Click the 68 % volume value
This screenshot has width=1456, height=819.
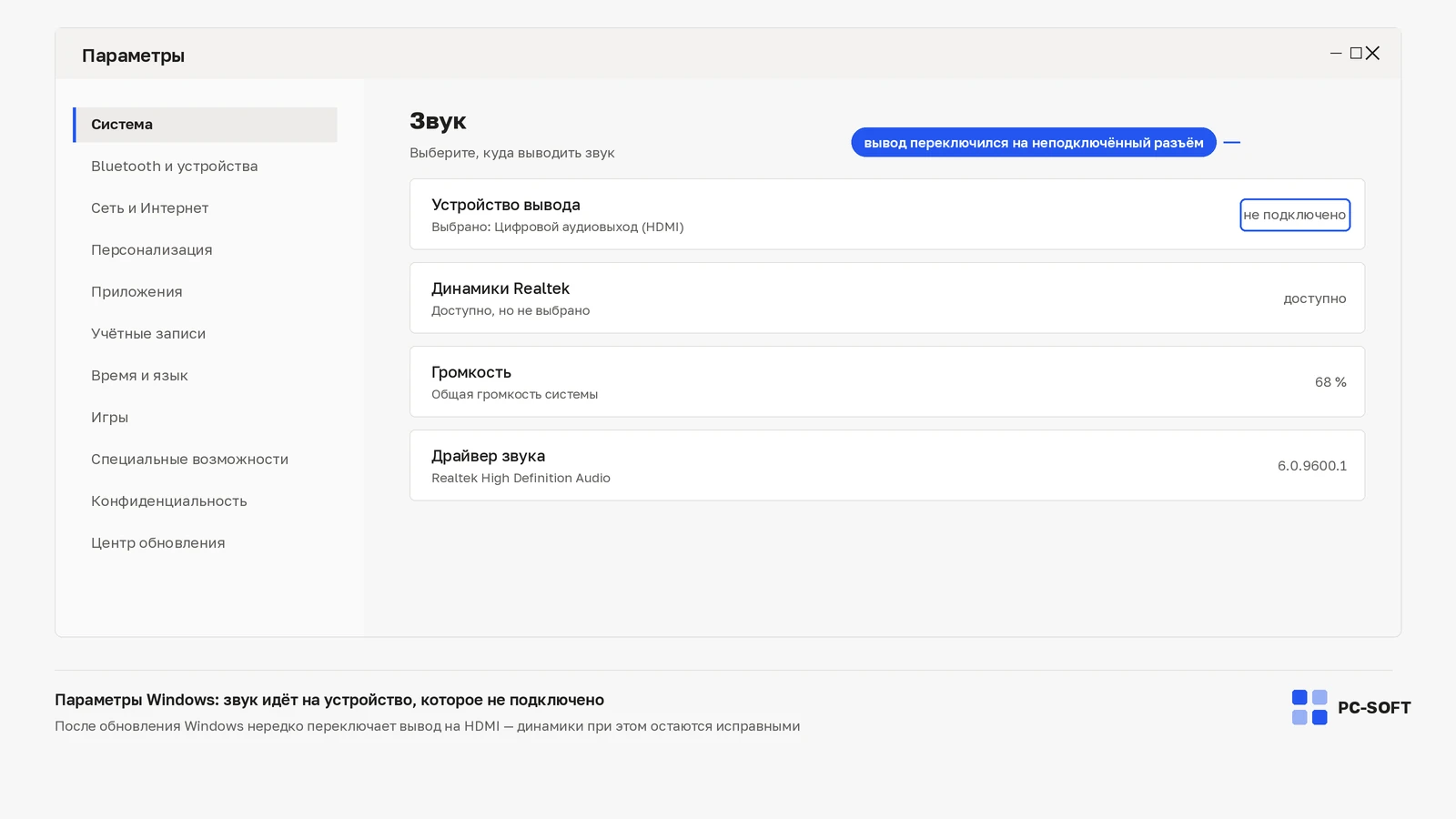(1330, 382)
